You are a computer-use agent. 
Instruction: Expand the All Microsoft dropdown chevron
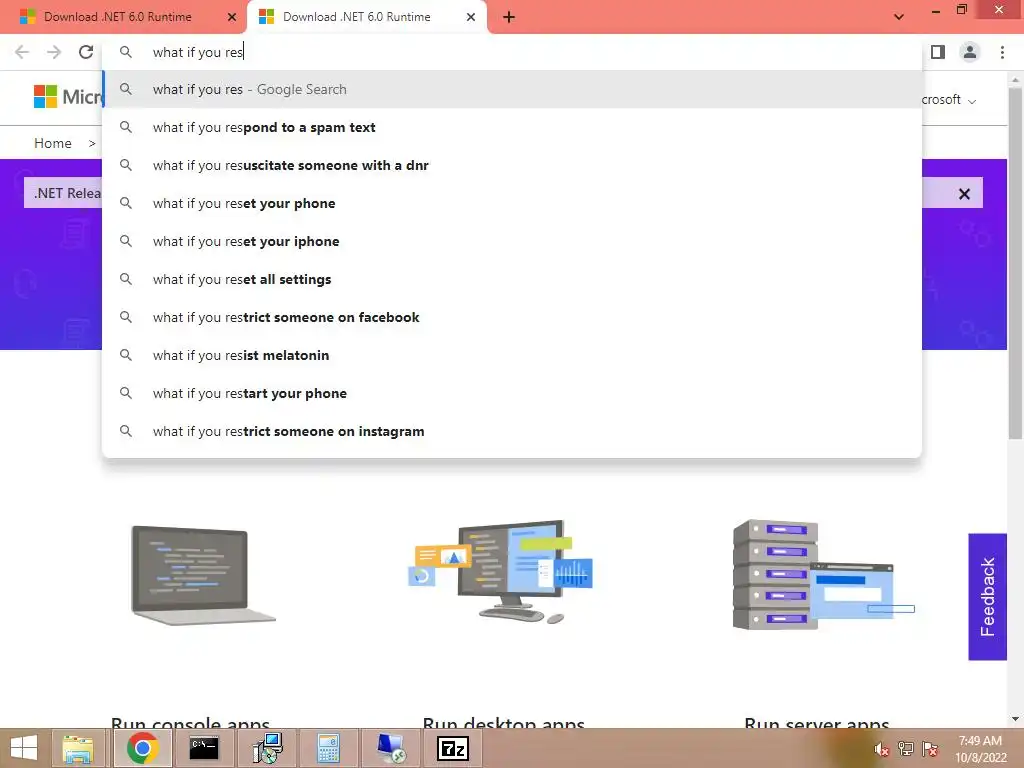pos(972,101)
